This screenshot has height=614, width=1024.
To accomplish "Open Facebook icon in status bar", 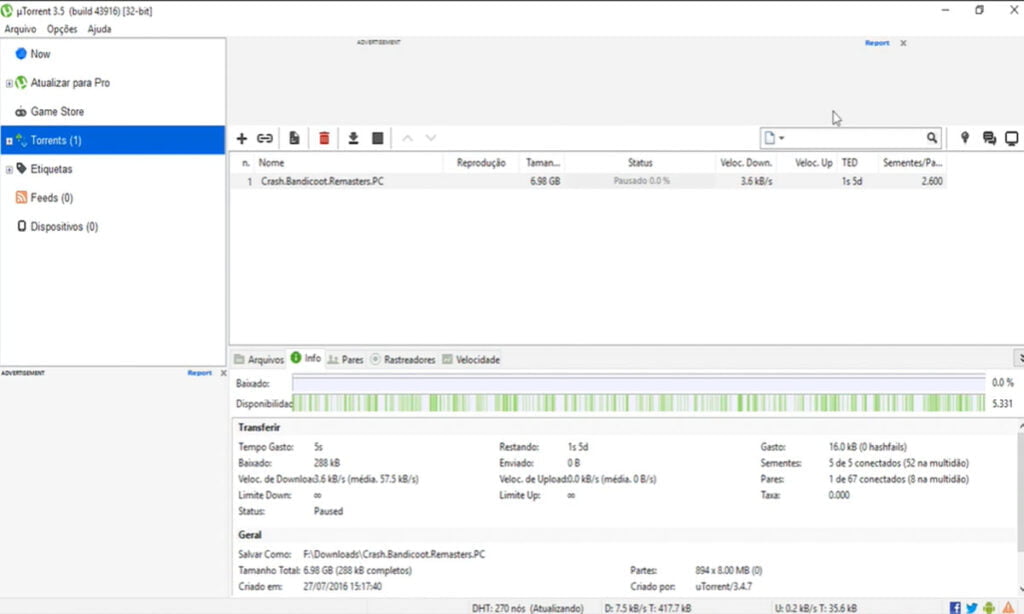I will (x=955, y=607).
